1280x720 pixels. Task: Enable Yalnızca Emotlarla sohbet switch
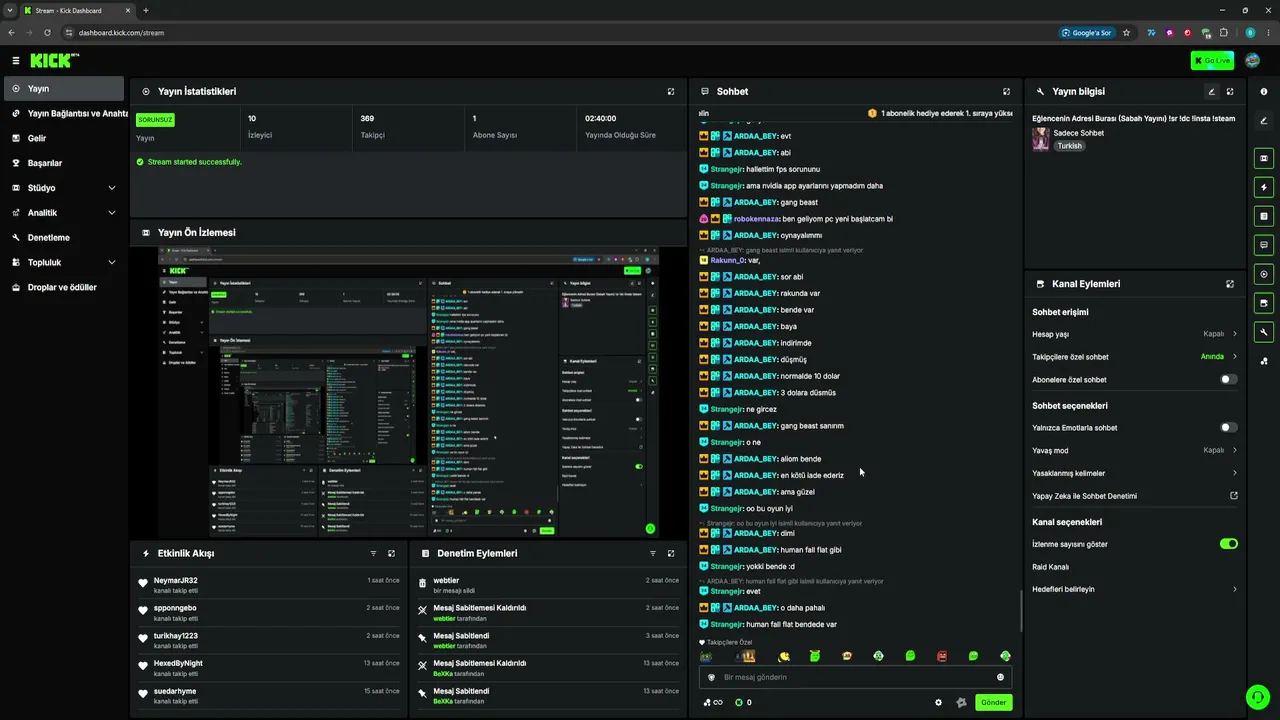(1229, 428)
